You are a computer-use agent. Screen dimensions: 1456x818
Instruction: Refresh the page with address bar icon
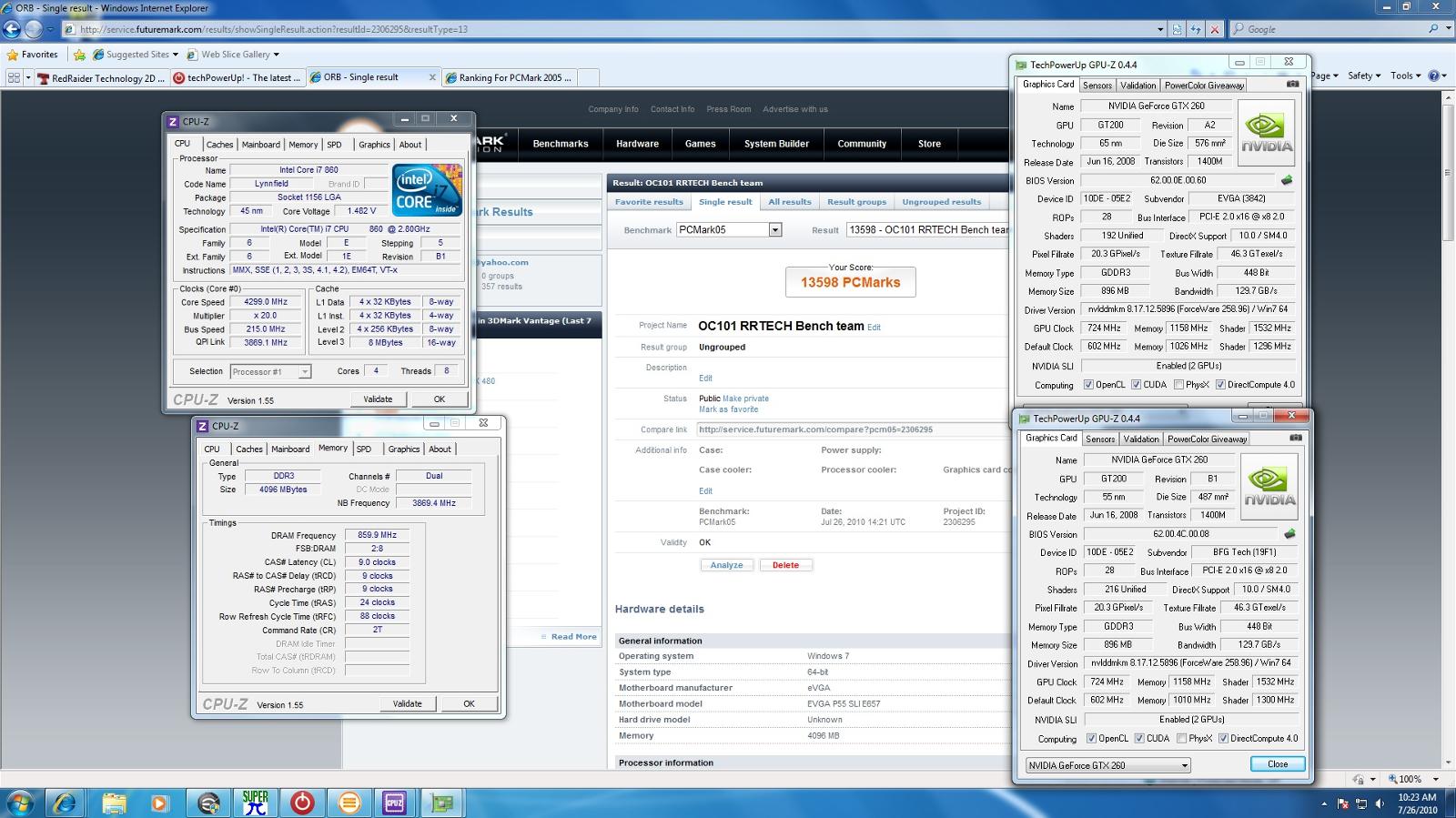point(1196,29)
